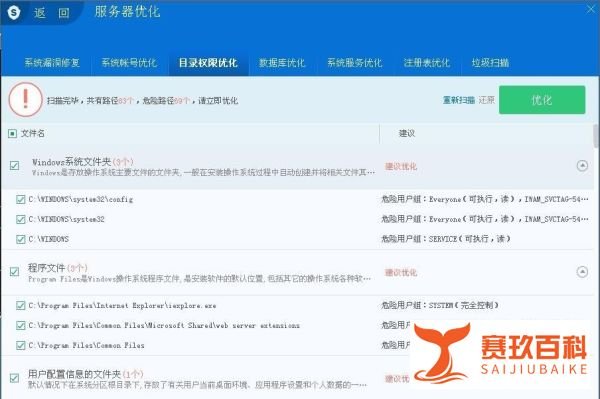This screenshot has height=399, width=600.
Task: Toggle the select-all 文件名 checkbox
Action: 12,134
